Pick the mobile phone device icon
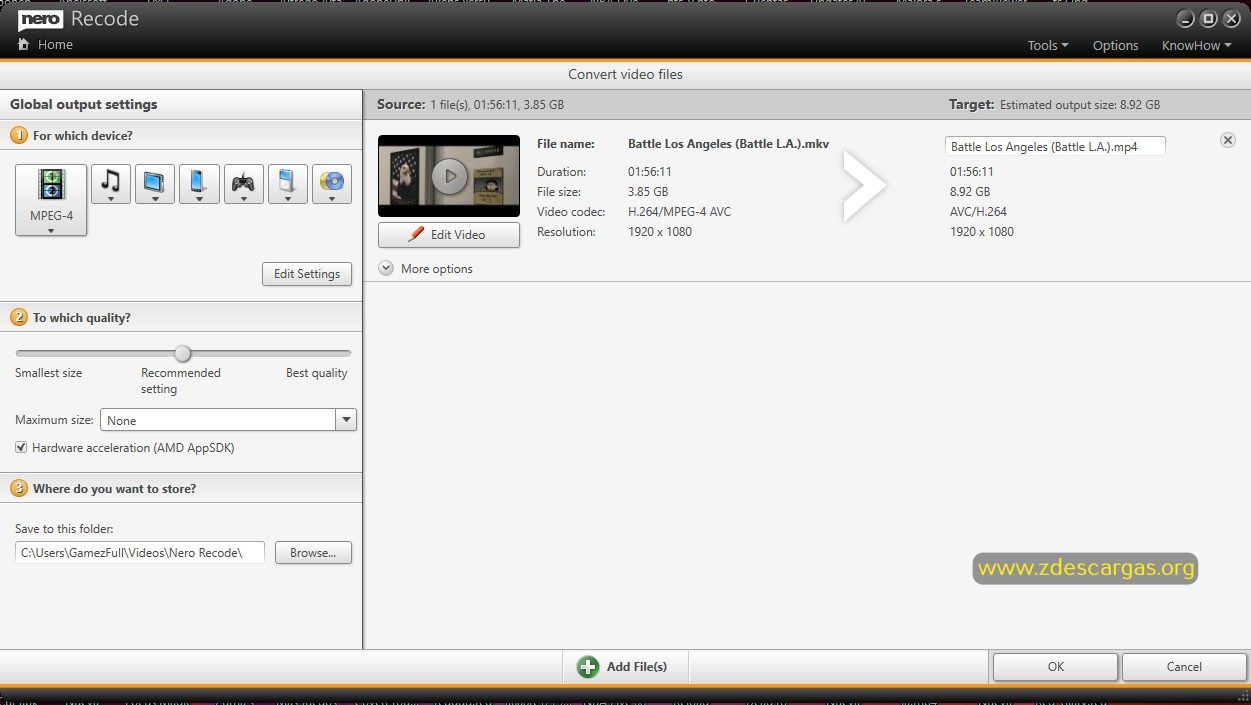Image resolution: width=1251 pixels, height=705 pixels. (x=199, y=184)
